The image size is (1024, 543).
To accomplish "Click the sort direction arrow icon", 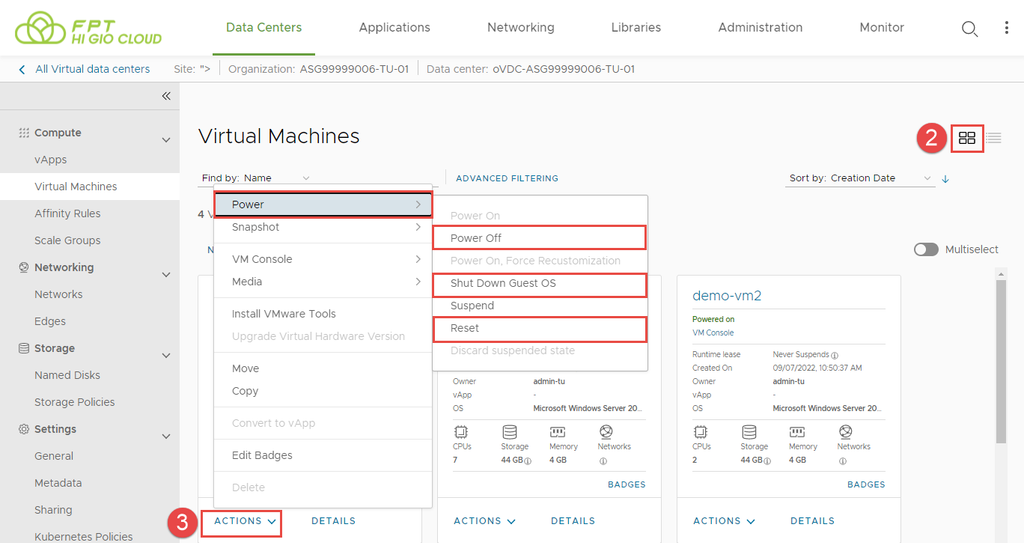I will [x=945, y=179].
